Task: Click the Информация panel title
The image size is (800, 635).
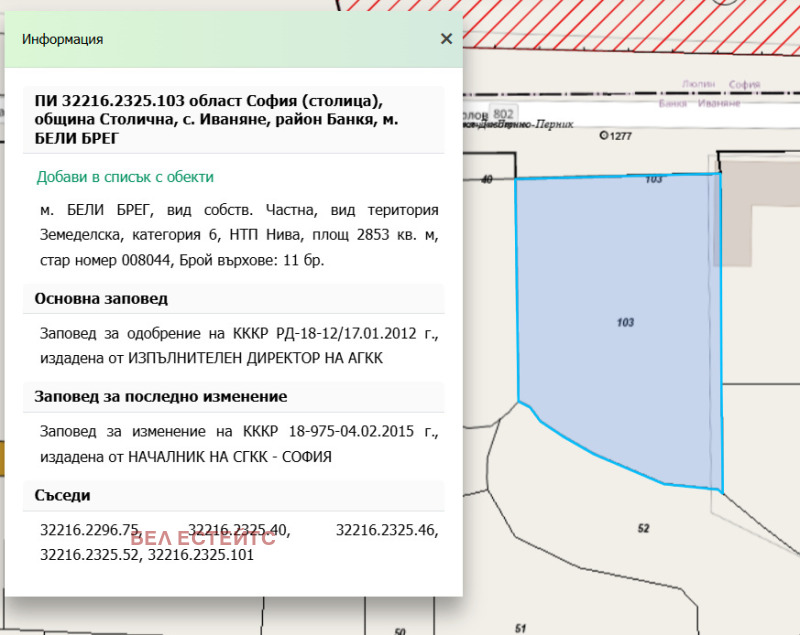Action: pos(61,39)
